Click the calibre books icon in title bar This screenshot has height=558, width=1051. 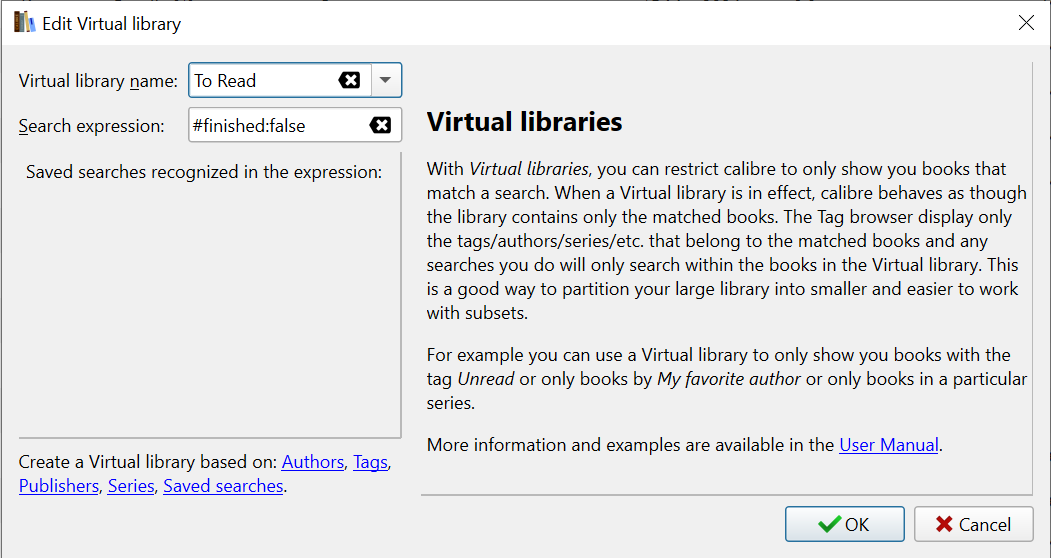[24, 22]
